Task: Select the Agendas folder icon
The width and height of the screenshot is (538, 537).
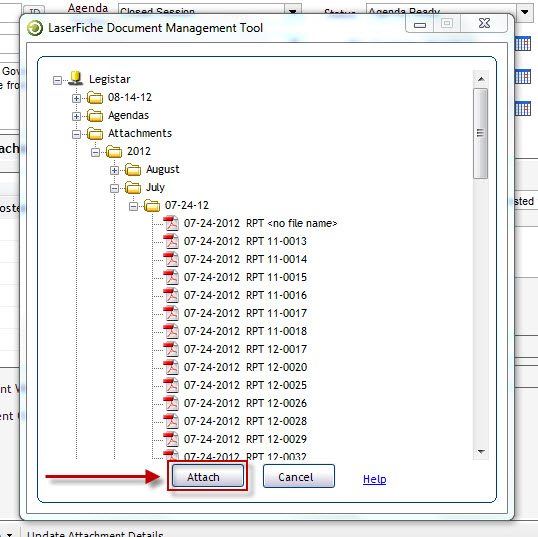Action: coord(95,116)
